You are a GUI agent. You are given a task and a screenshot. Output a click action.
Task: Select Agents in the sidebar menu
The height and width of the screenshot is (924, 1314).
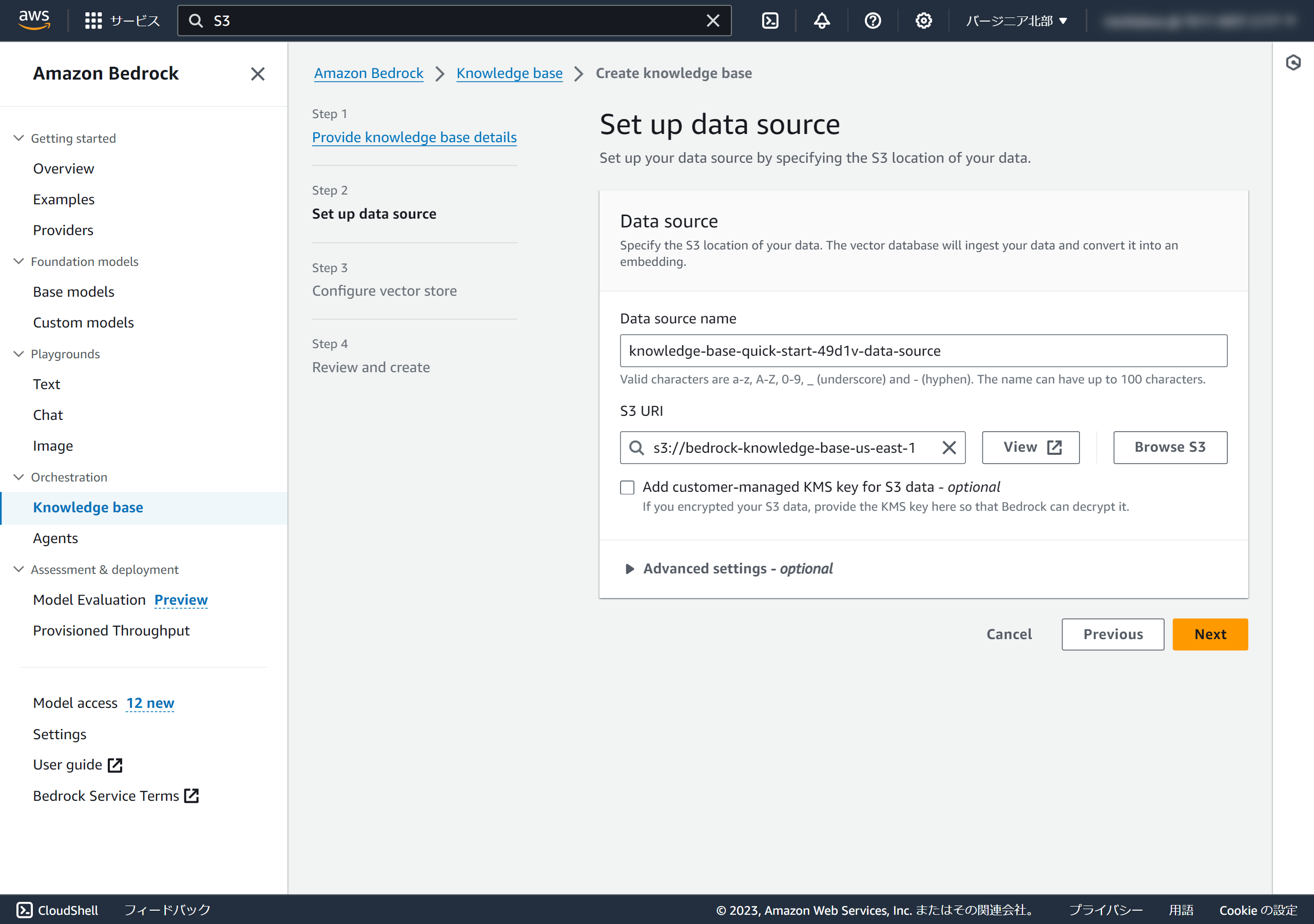pyautogui.click(x=55, y=538)
